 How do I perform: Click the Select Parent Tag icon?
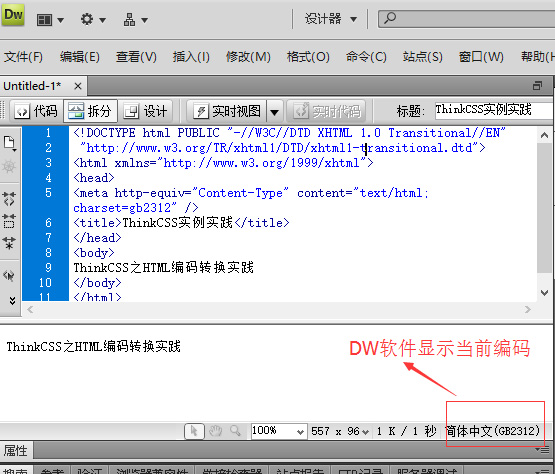9,275
